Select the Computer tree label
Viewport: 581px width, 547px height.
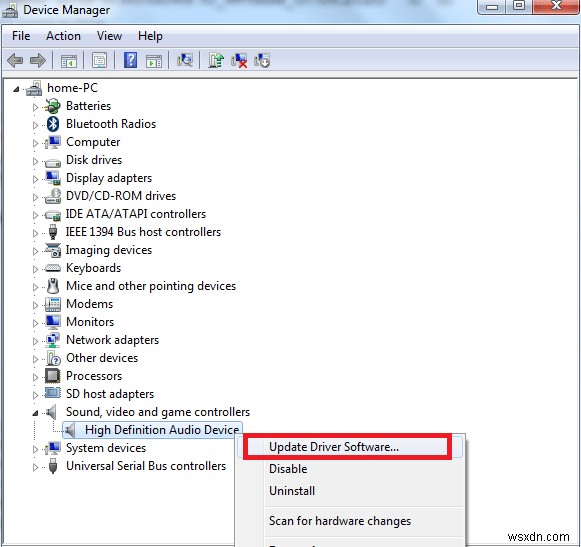point(93,142)
